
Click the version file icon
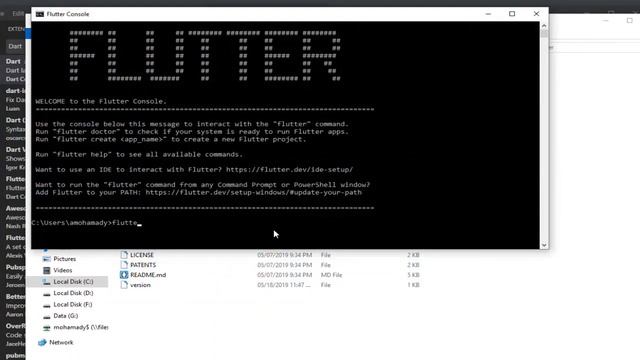[x=124, y=285]
